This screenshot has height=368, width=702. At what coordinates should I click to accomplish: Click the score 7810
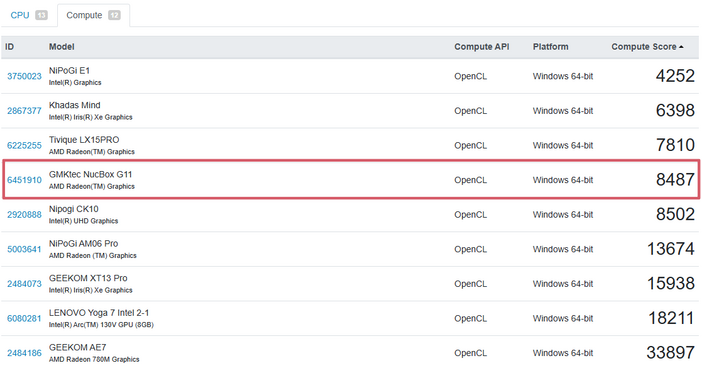(675, 145)
